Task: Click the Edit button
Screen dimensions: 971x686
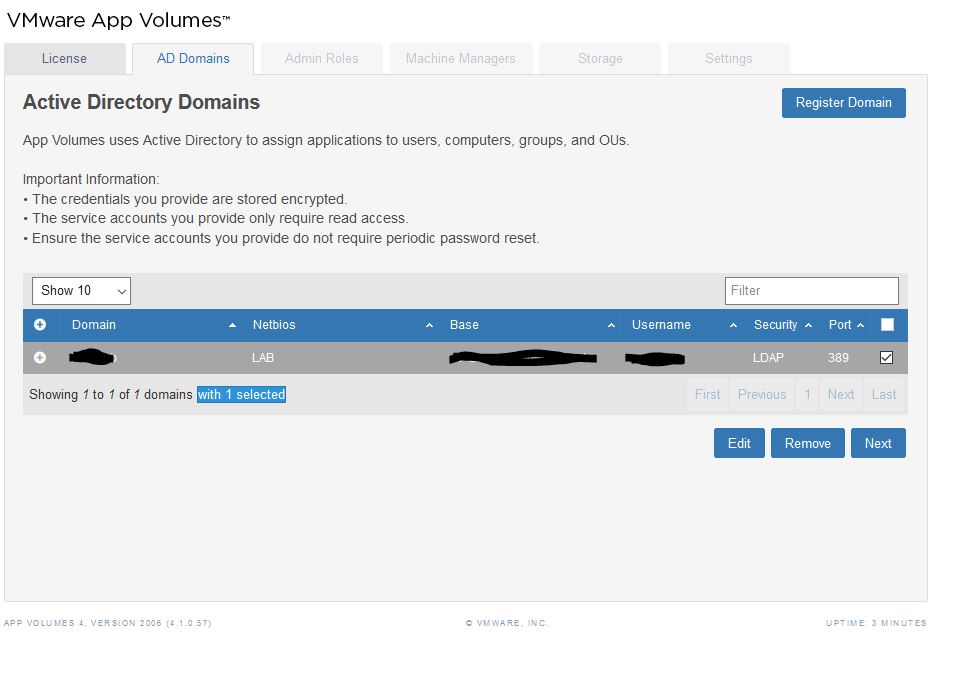Action: 739,443
